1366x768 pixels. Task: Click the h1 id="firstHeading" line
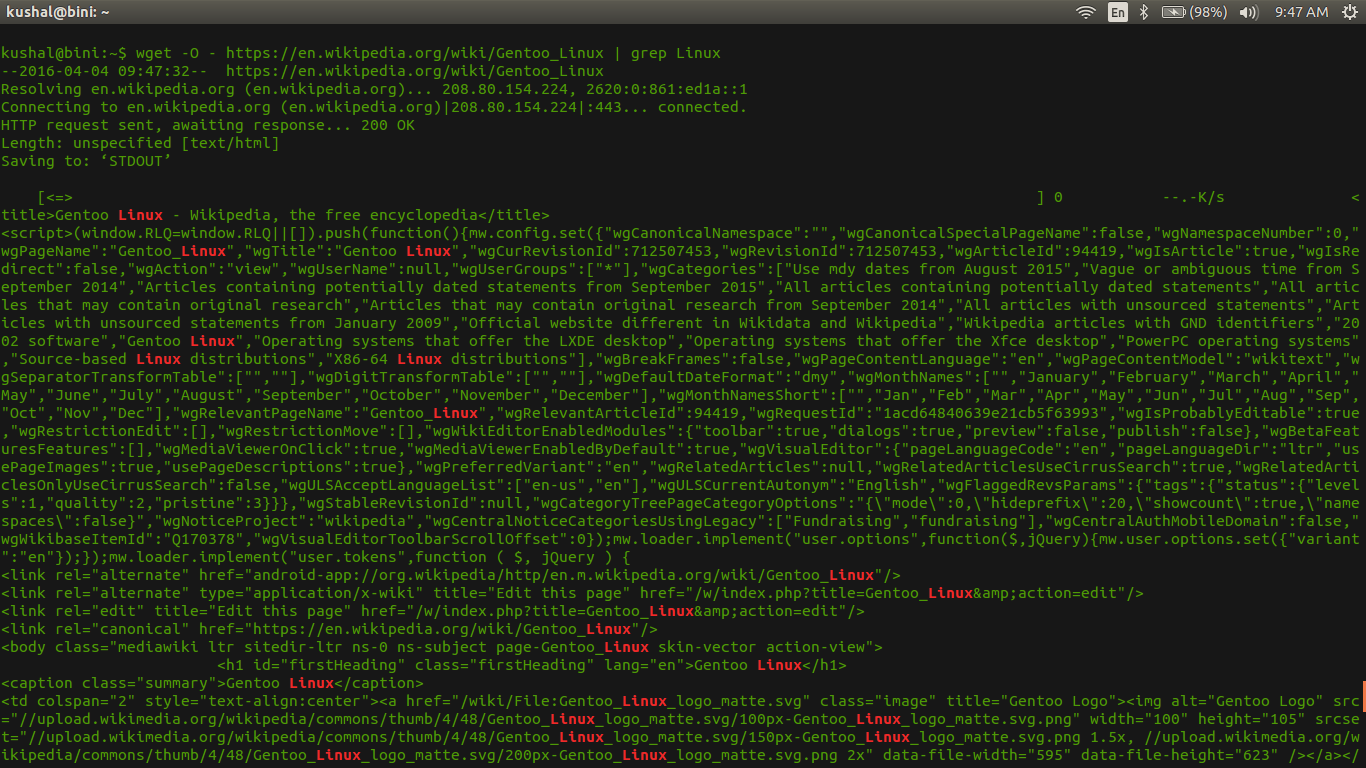click(532, 665)
